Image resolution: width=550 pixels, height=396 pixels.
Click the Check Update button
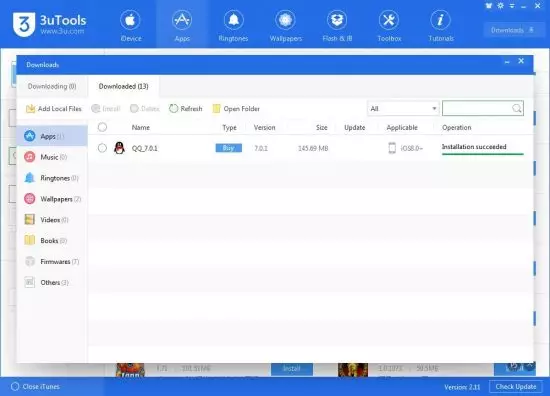tap(516, 387)
